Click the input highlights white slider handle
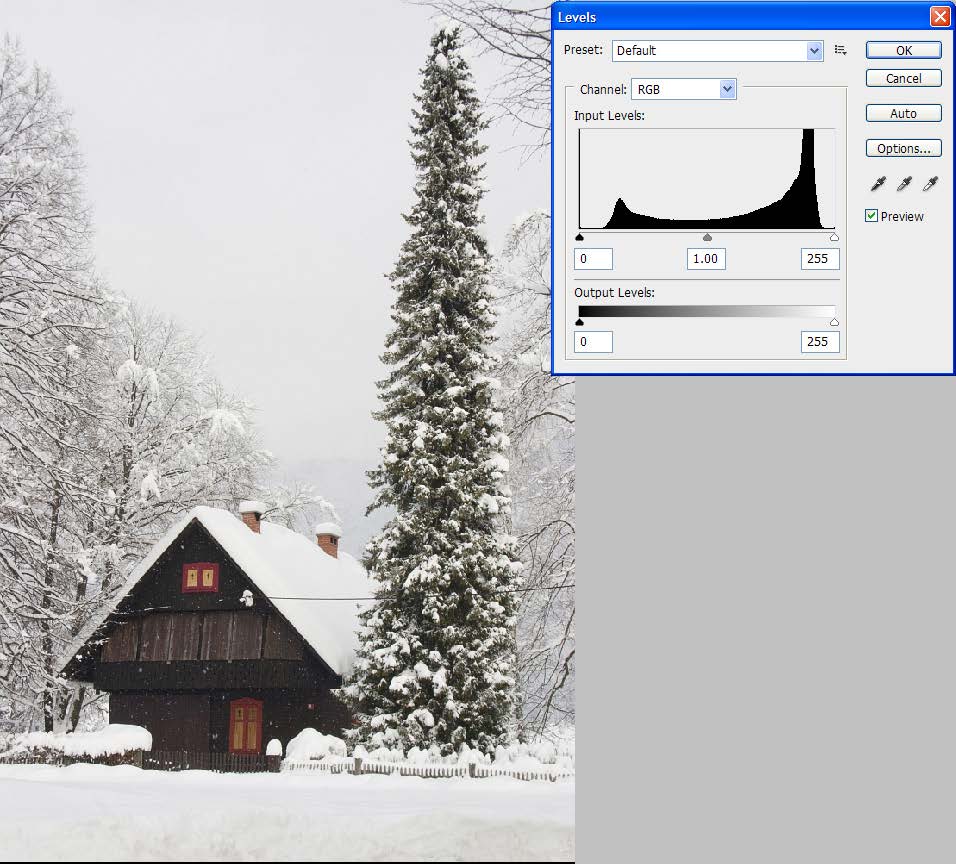The image size is (956, 864). click(x=834, y=238)
